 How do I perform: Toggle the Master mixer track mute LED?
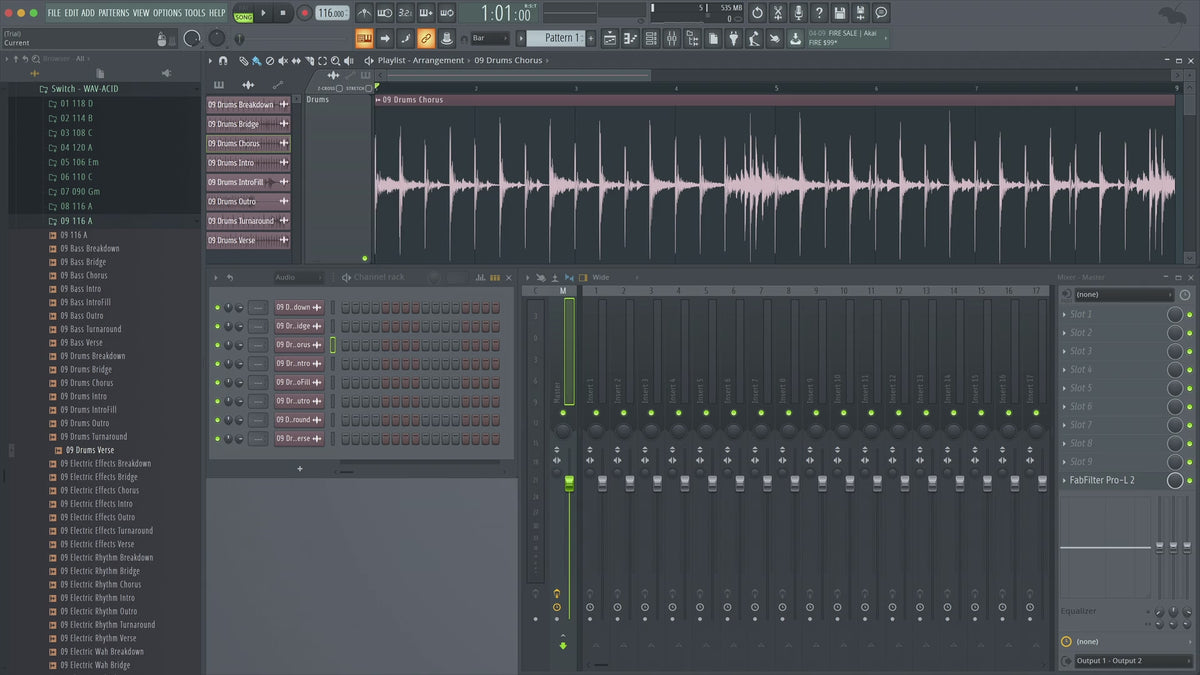[563, 412]
